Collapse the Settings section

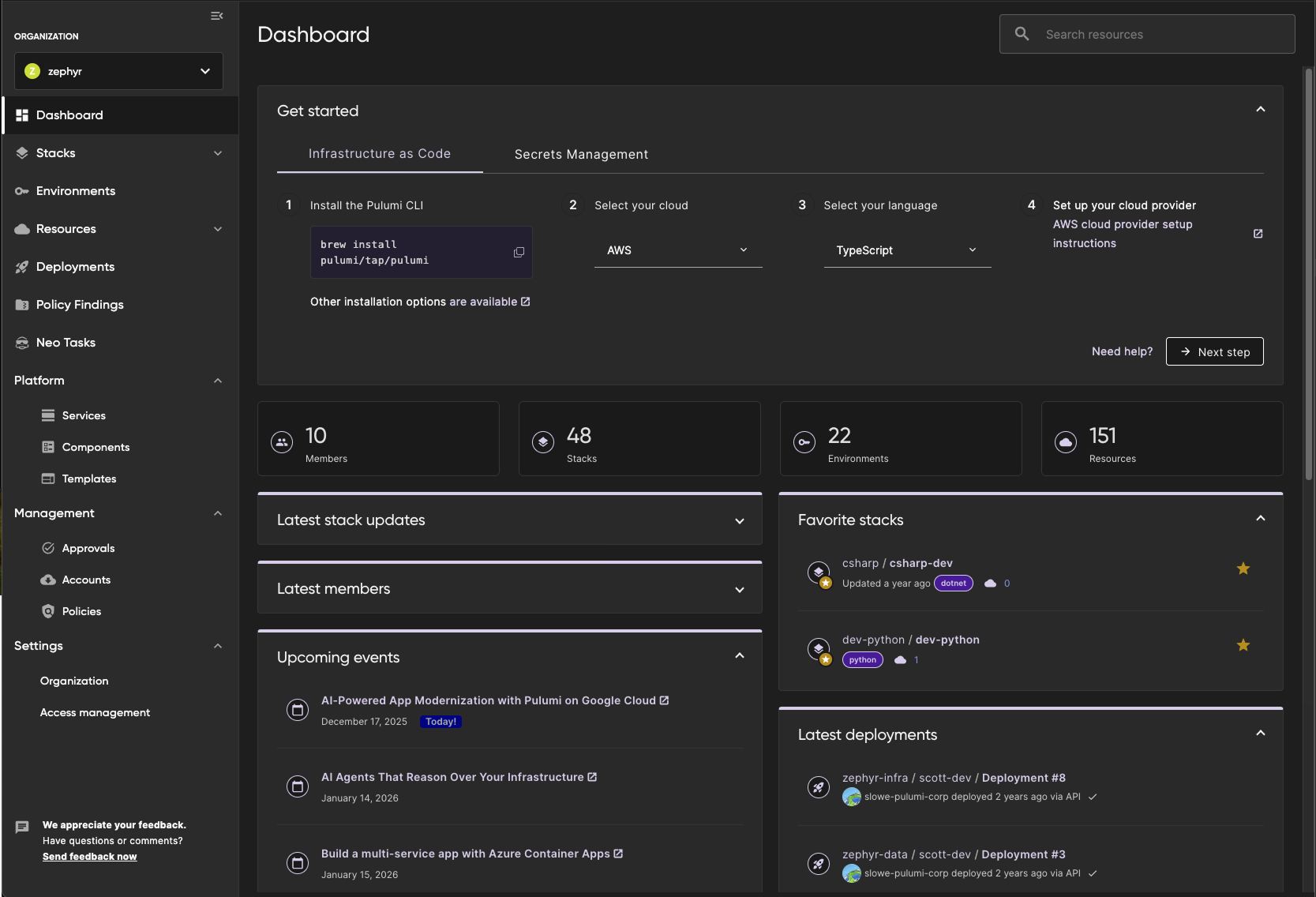pyautogui.click(x=218, y=646)
